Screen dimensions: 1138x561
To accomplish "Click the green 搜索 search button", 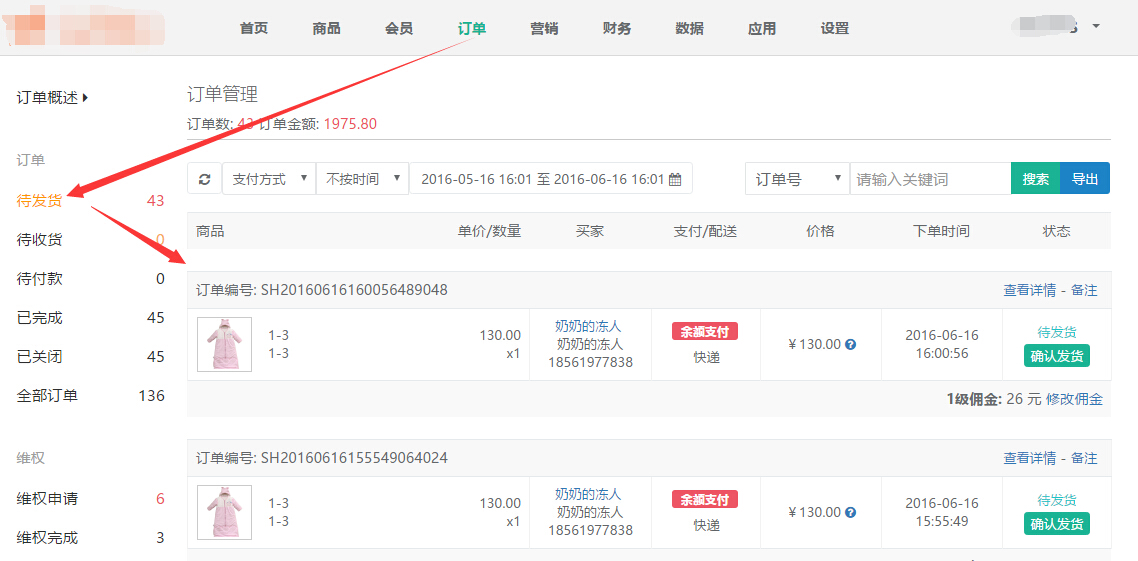I will point(1035,179).
